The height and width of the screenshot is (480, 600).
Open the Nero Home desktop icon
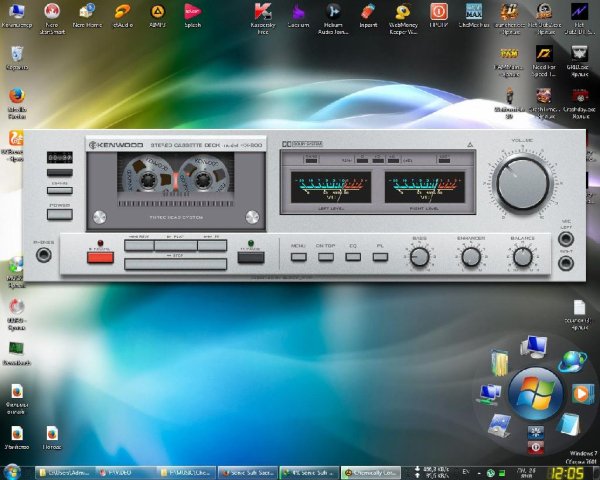click(x=87, y=16)
